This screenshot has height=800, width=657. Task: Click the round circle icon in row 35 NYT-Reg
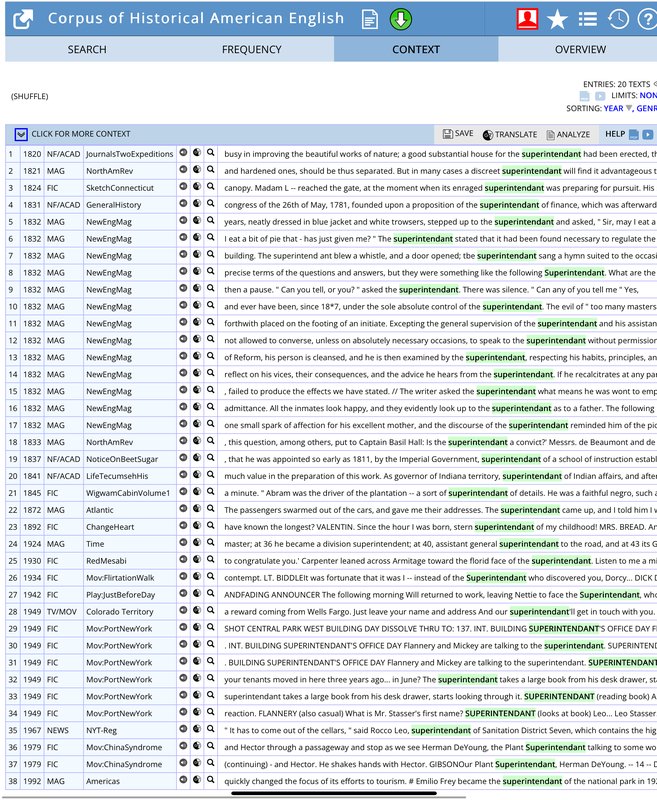[183, 729]
